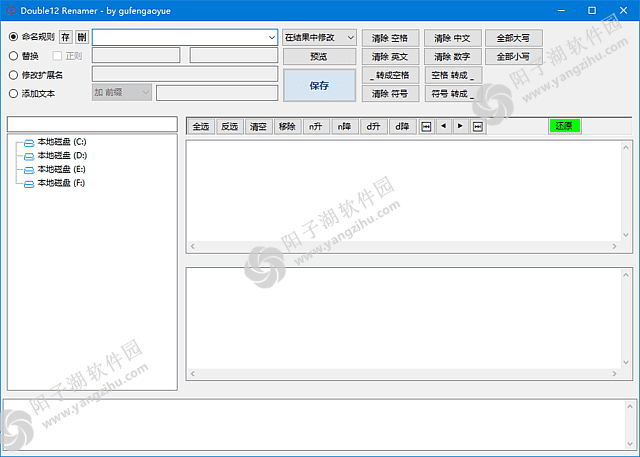Enable the 正则 regex checkbox

click(58, 56)
